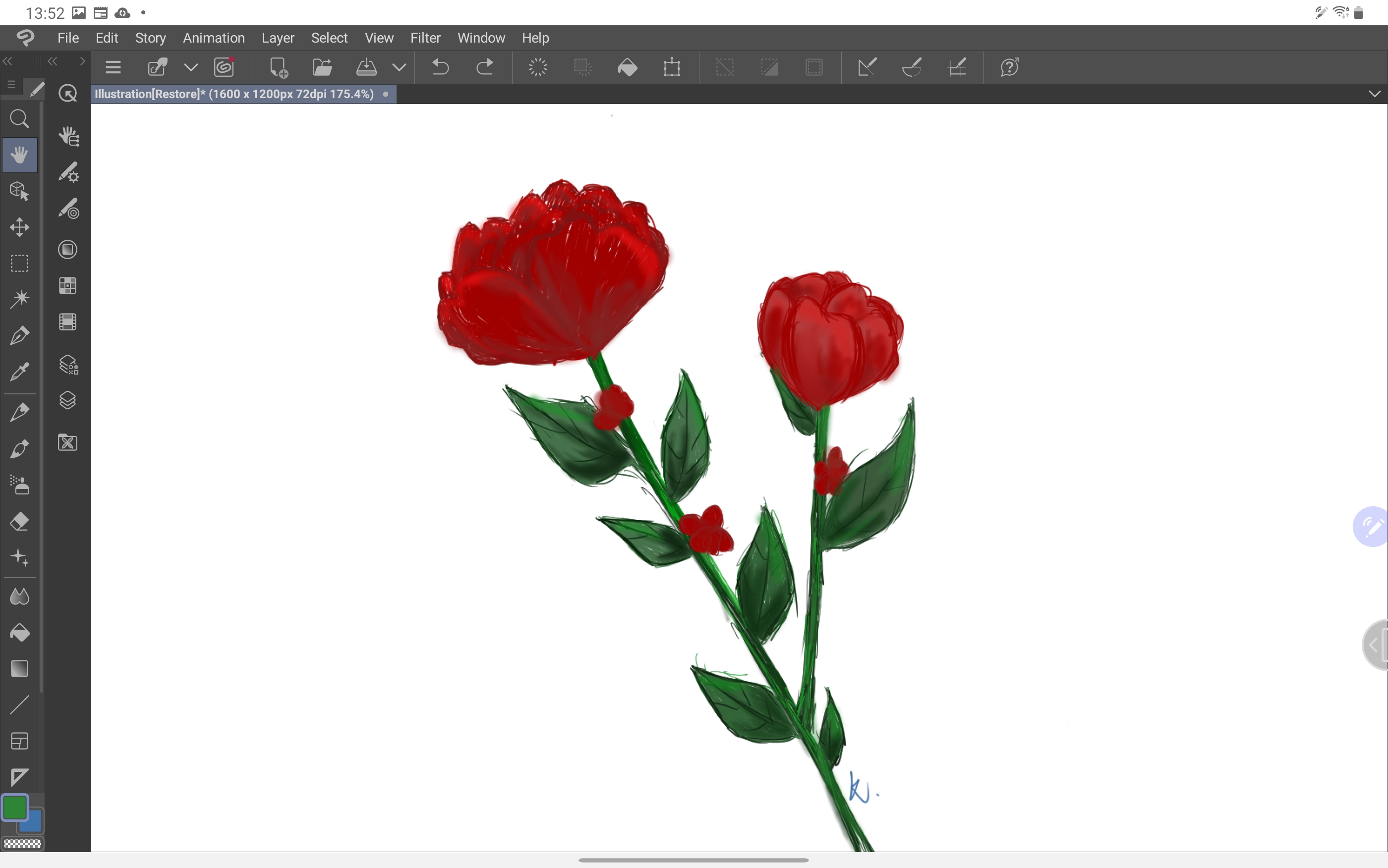Open the canvas tab list chevron

[x=1374, y=94]
